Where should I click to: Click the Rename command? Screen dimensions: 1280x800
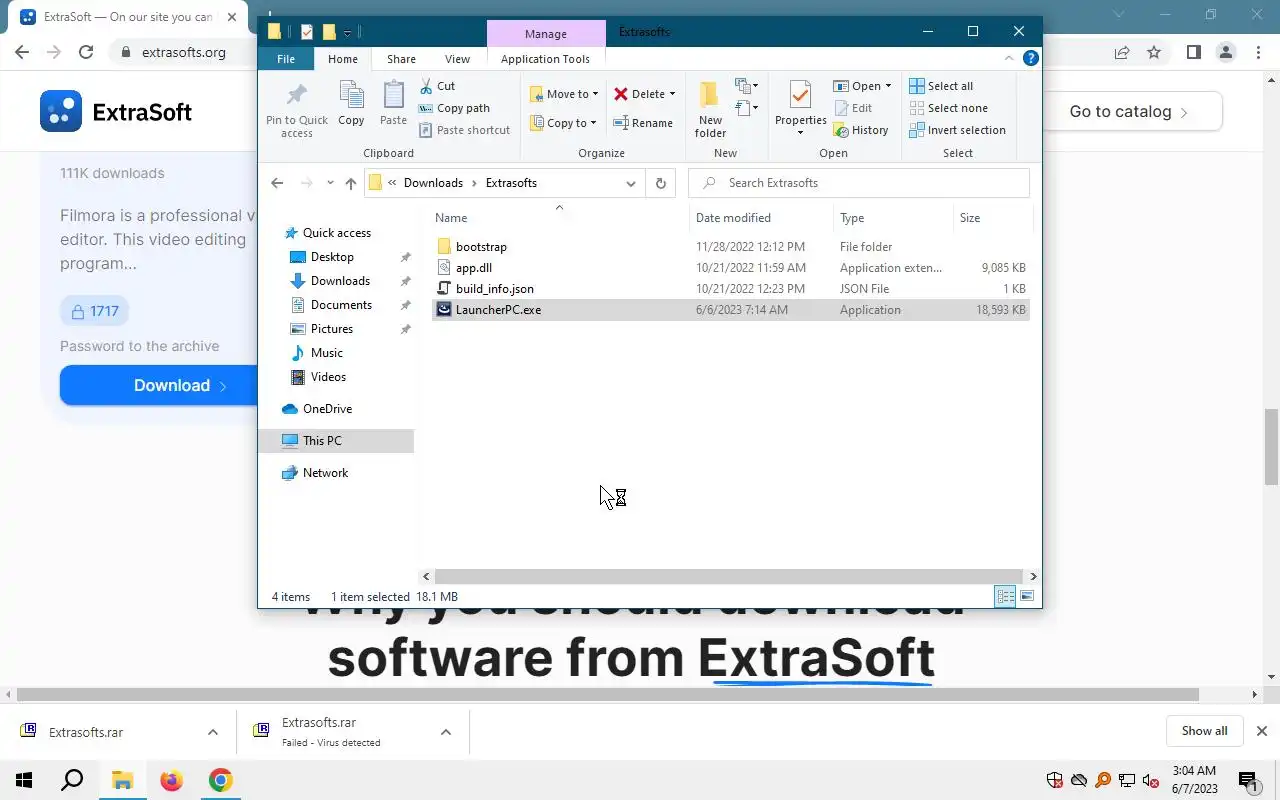643,123
